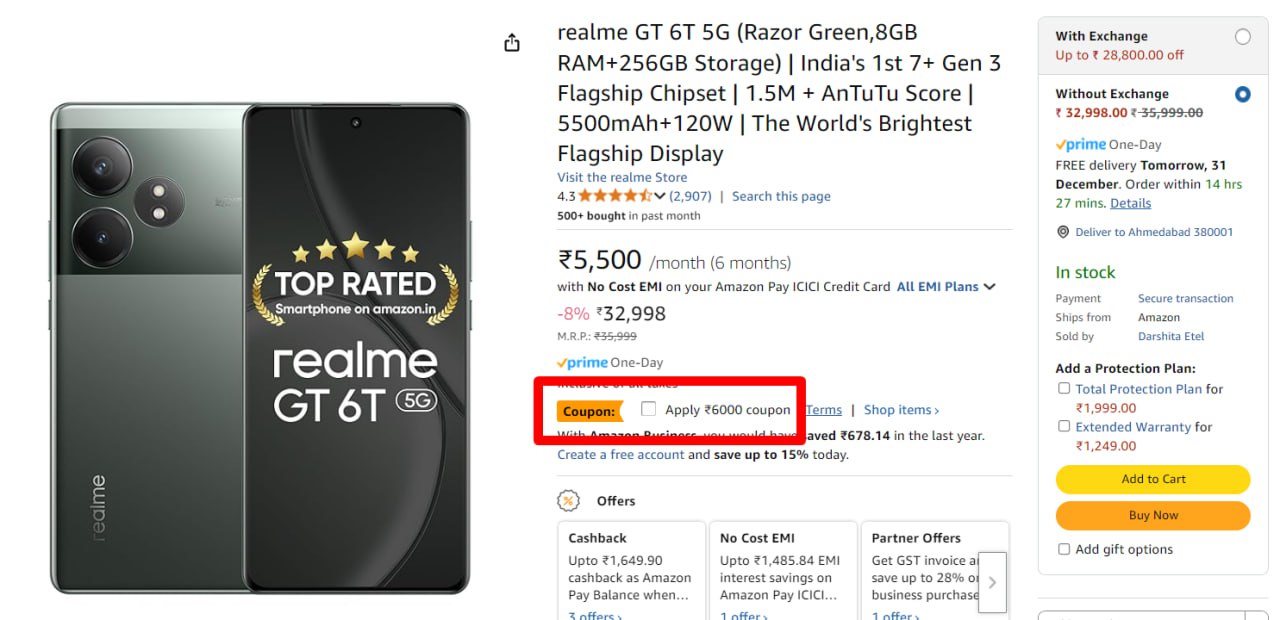Tick the Add gift options checkbox
The height and width of the screenshot is (620, 1280).
click(1064, 549)
